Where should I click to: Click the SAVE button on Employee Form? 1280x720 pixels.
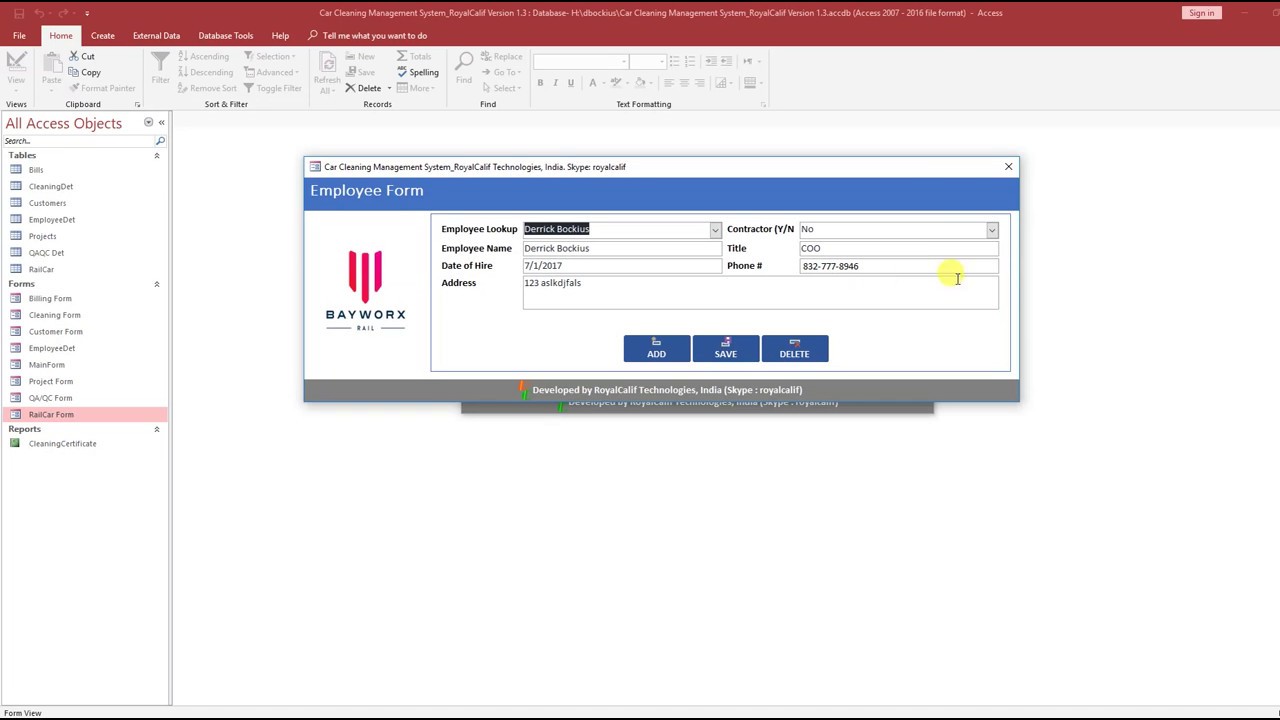[x=726, y=348]
